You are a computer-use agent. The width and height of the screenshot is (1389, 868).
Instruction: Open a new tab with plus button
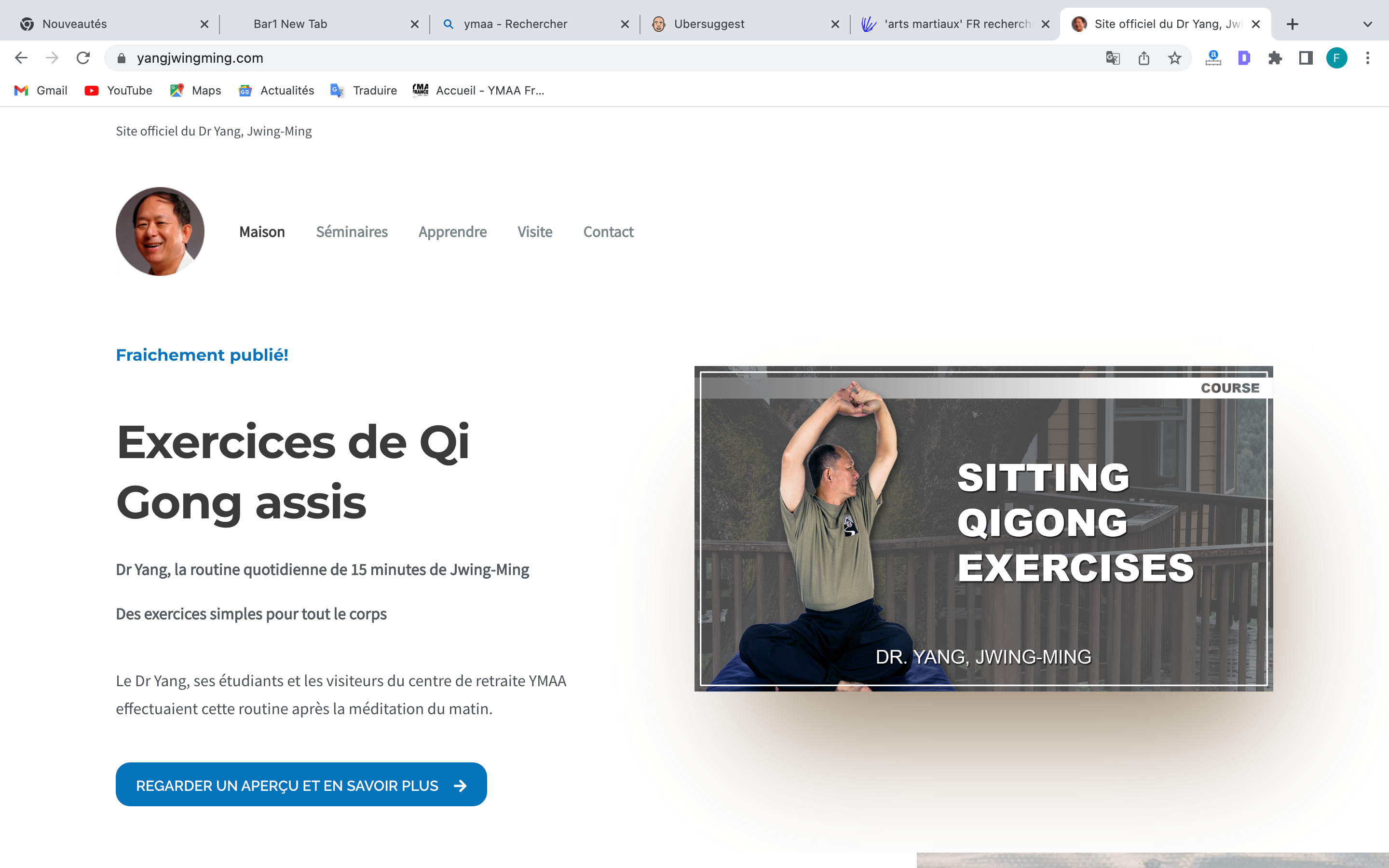click(1293, 24)
